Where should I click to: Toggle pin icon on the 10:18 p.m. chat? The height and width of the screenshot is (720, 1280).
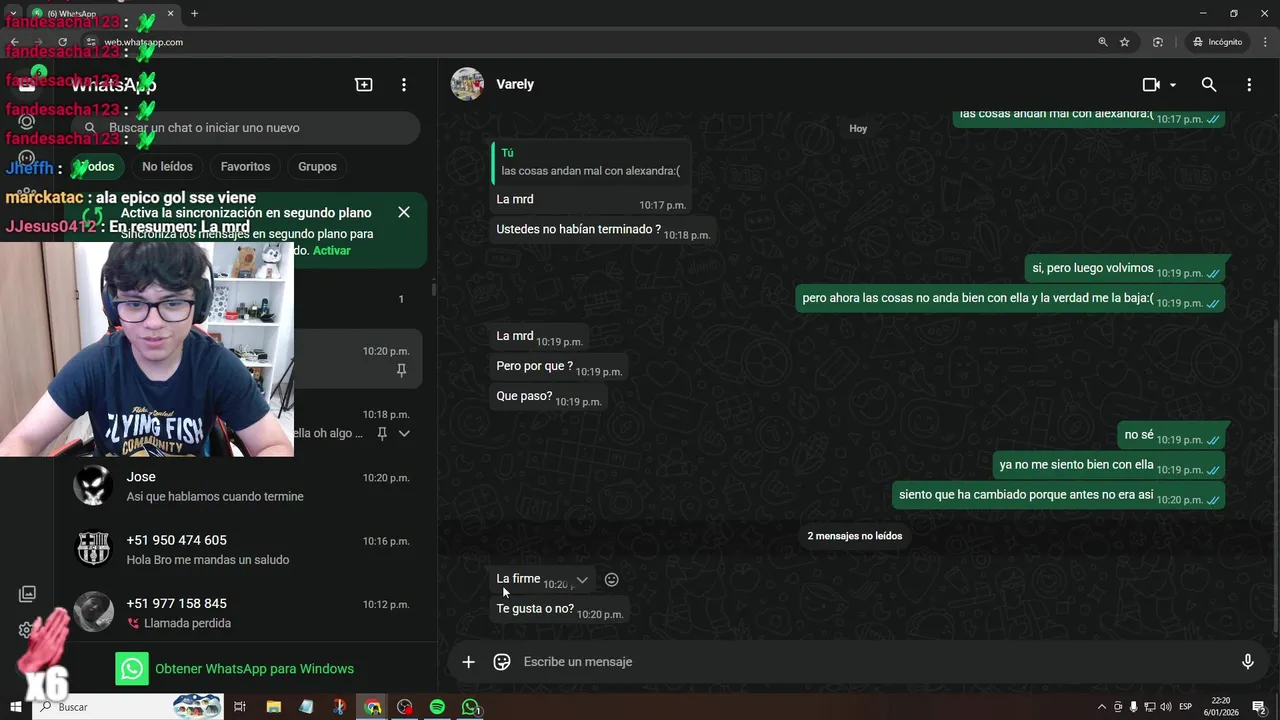tap(382, 433)
